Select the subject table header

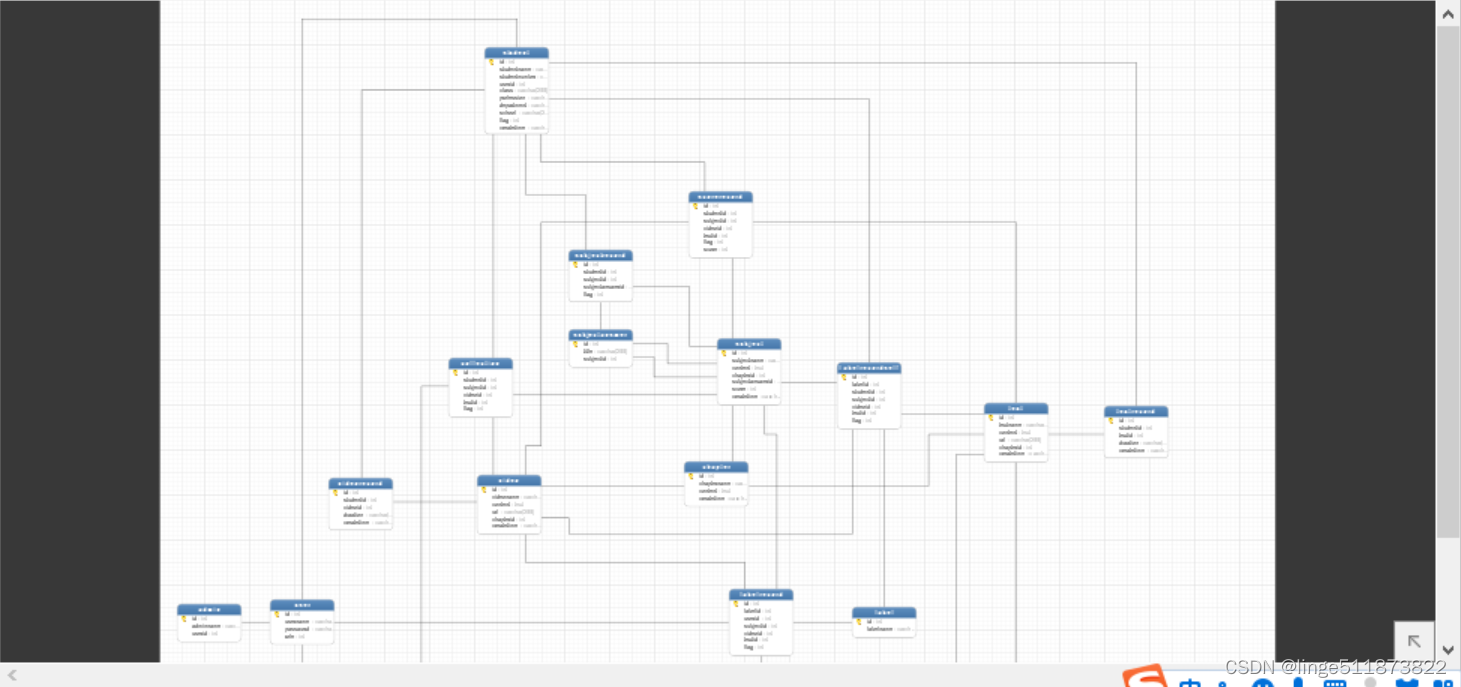point(749,342)
